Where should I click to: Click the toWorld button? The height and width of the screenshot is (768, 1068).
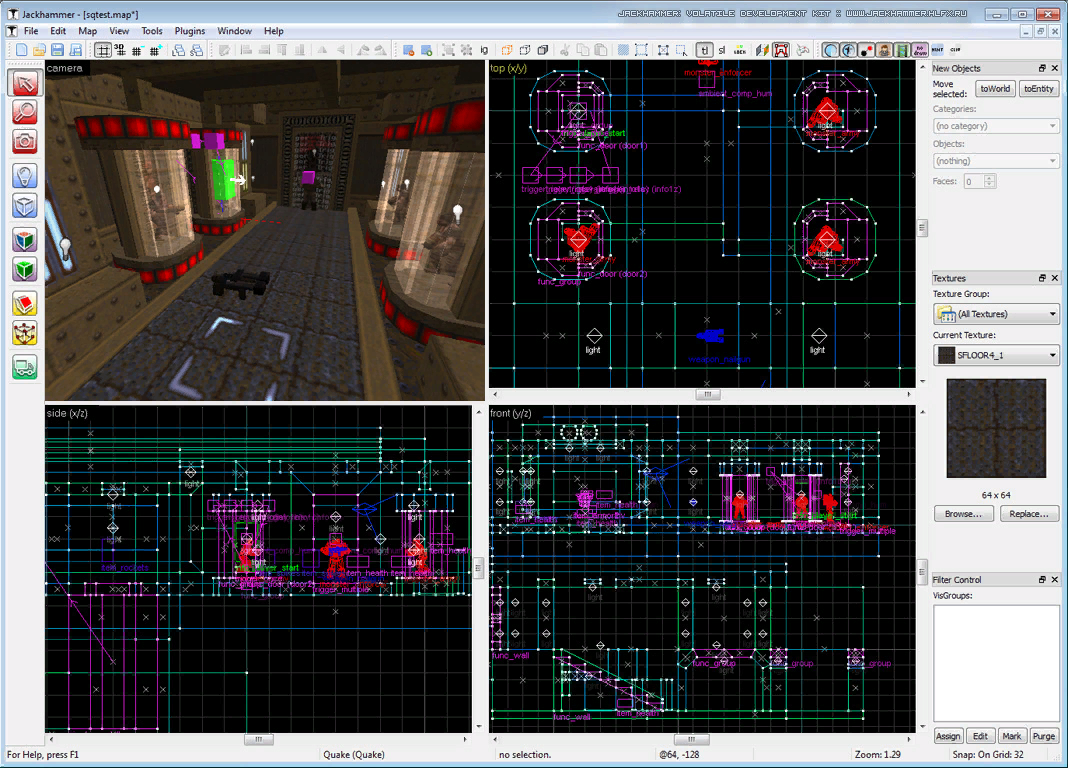coord(995,89)
